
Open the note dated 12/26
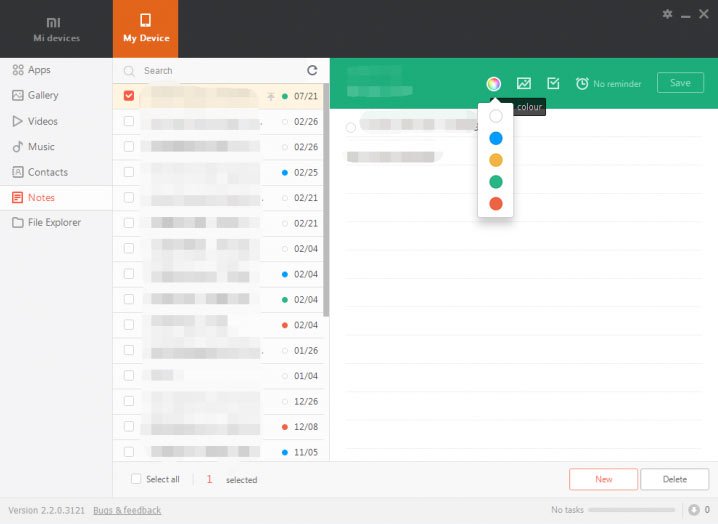(218, 401)
